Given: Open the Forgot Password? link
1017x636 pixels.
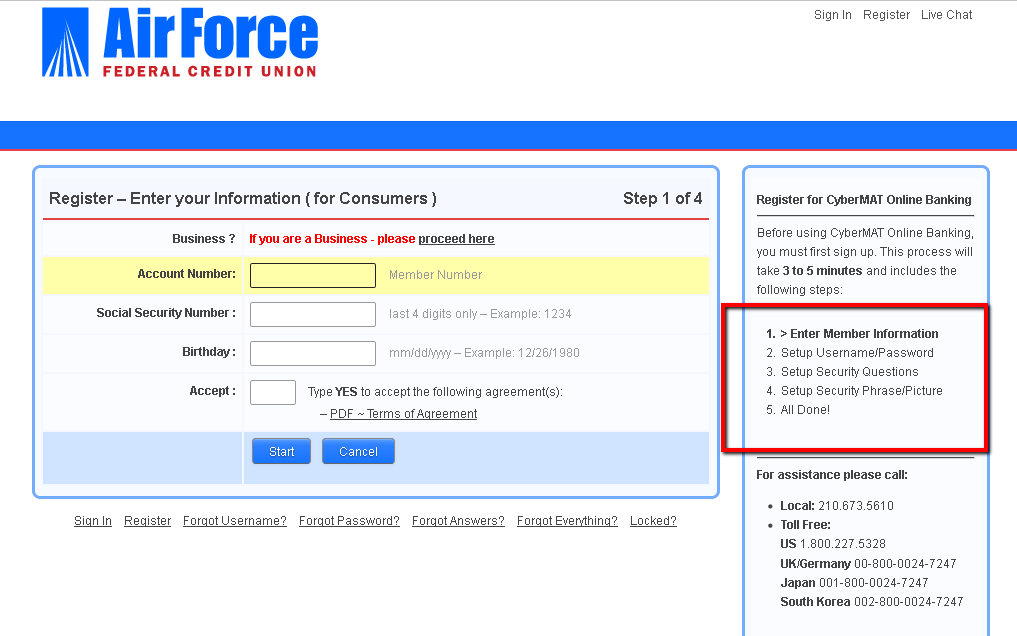Looking at the screenshot, I should pos(349,521).
